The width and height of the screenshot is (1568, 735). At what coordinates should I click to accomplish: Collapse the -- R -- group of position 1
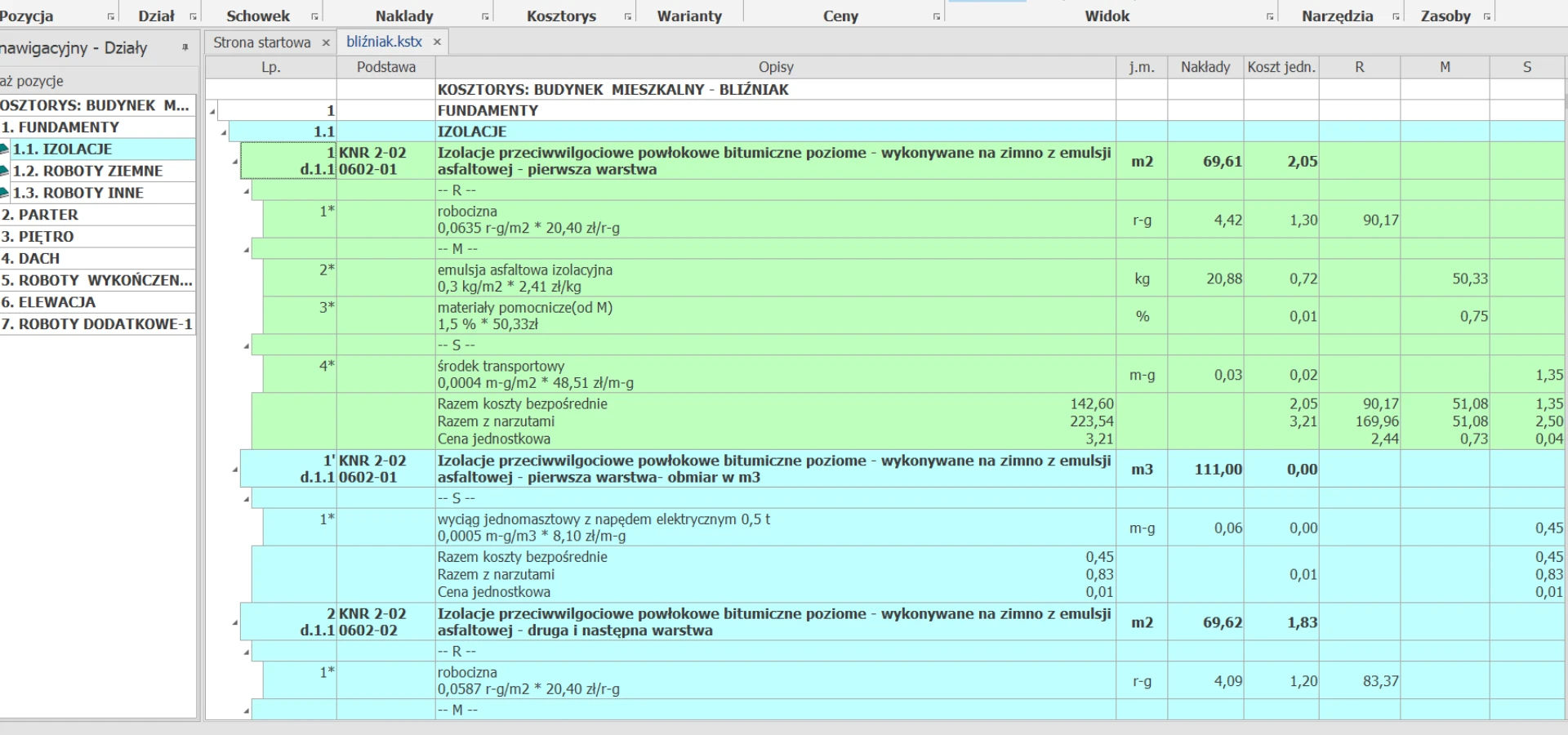246,192
